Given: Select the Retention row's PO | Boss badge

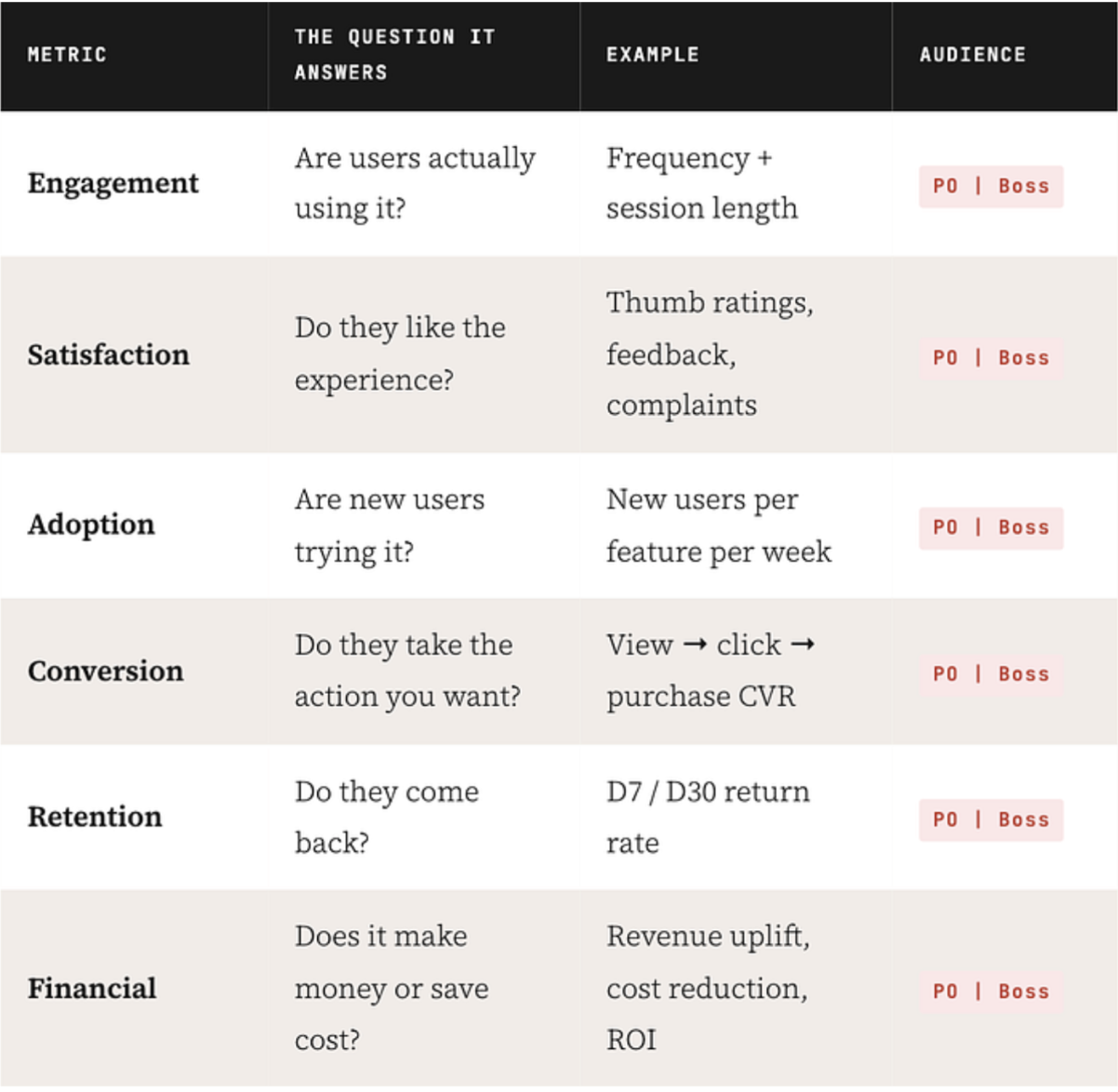Looking at the screenshot, I should click(991, 819).
